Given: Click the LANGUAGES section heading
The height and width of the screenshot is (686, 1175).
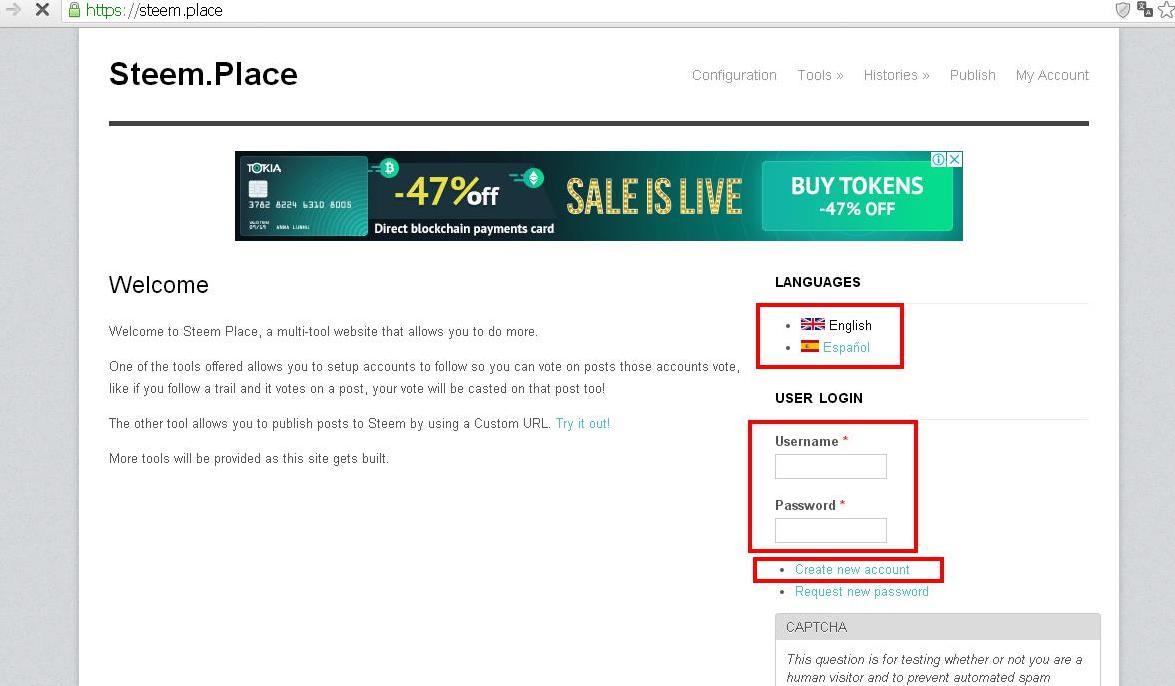Looking at the screenshot, I should point(818,282).
